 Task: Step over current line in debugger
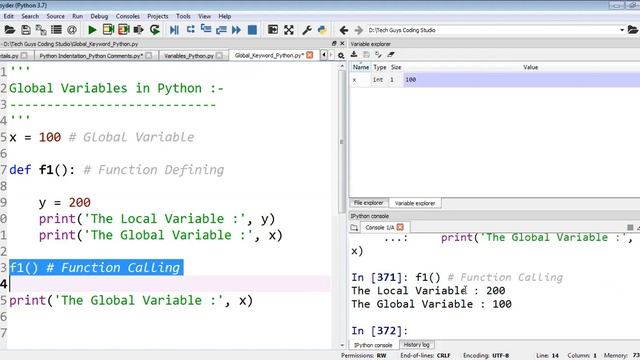click(190, 30)
